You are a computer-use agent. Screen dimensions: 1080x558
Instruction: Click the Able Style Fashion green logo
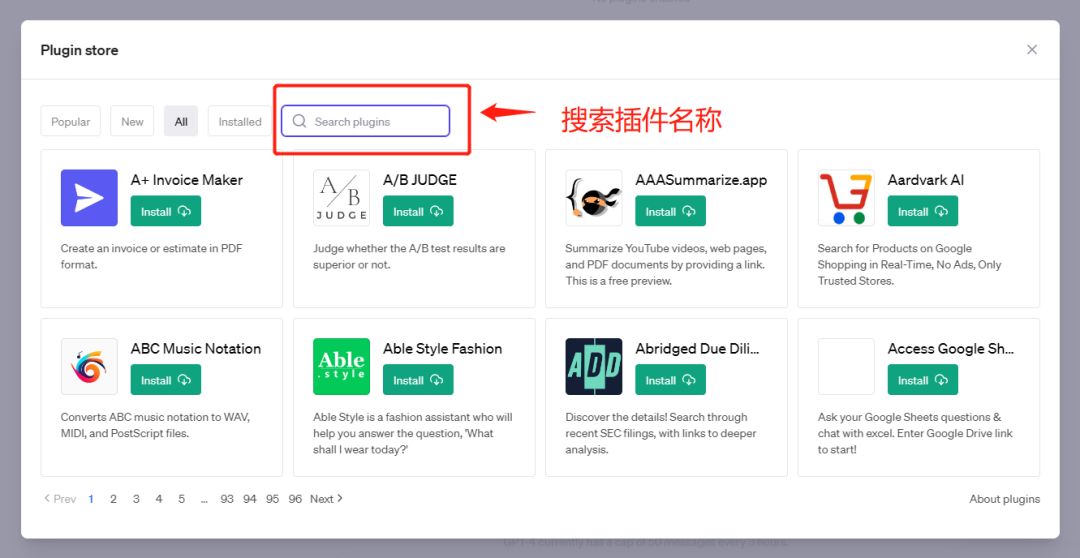click(341, 366)
